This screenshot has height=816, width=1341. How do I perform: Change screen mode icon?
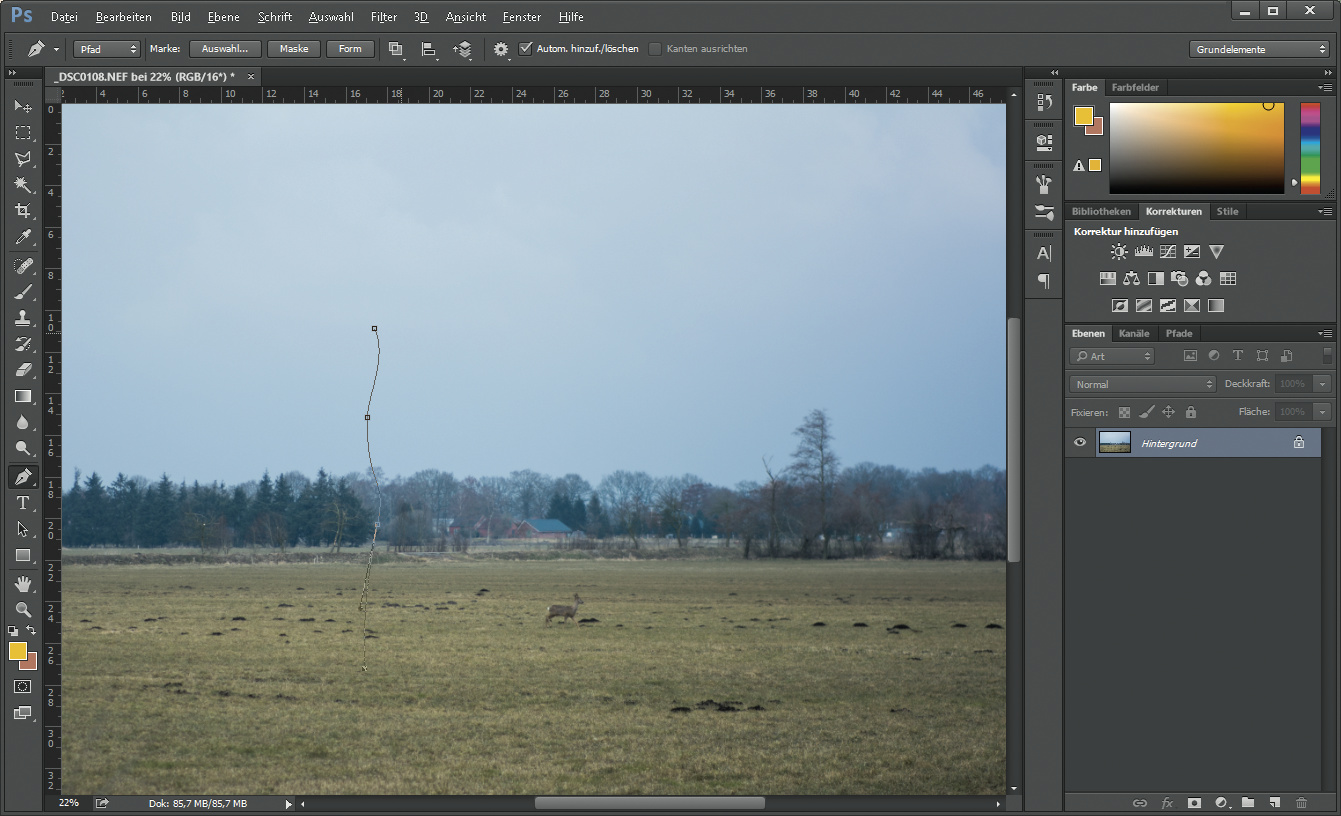(x=22, y=713)
